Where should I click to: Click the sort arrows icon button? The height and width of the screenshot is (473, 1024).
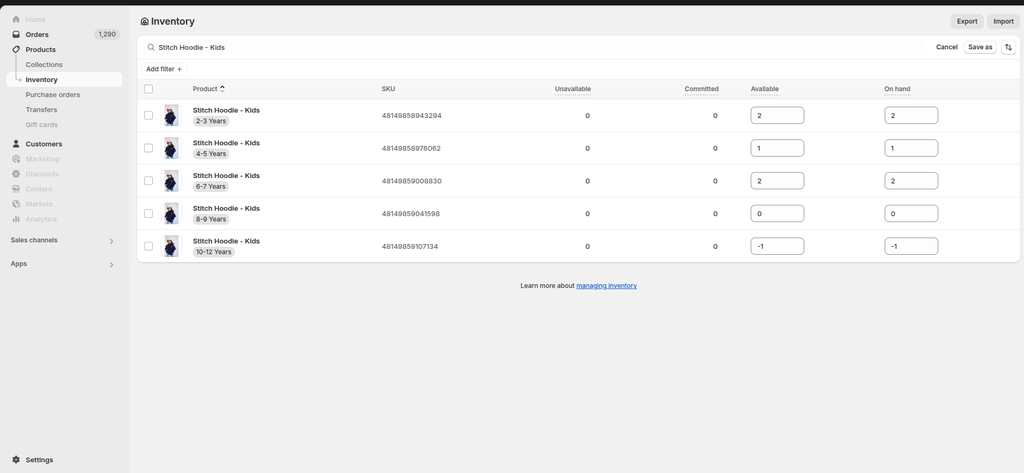(x=1008, y=47)
